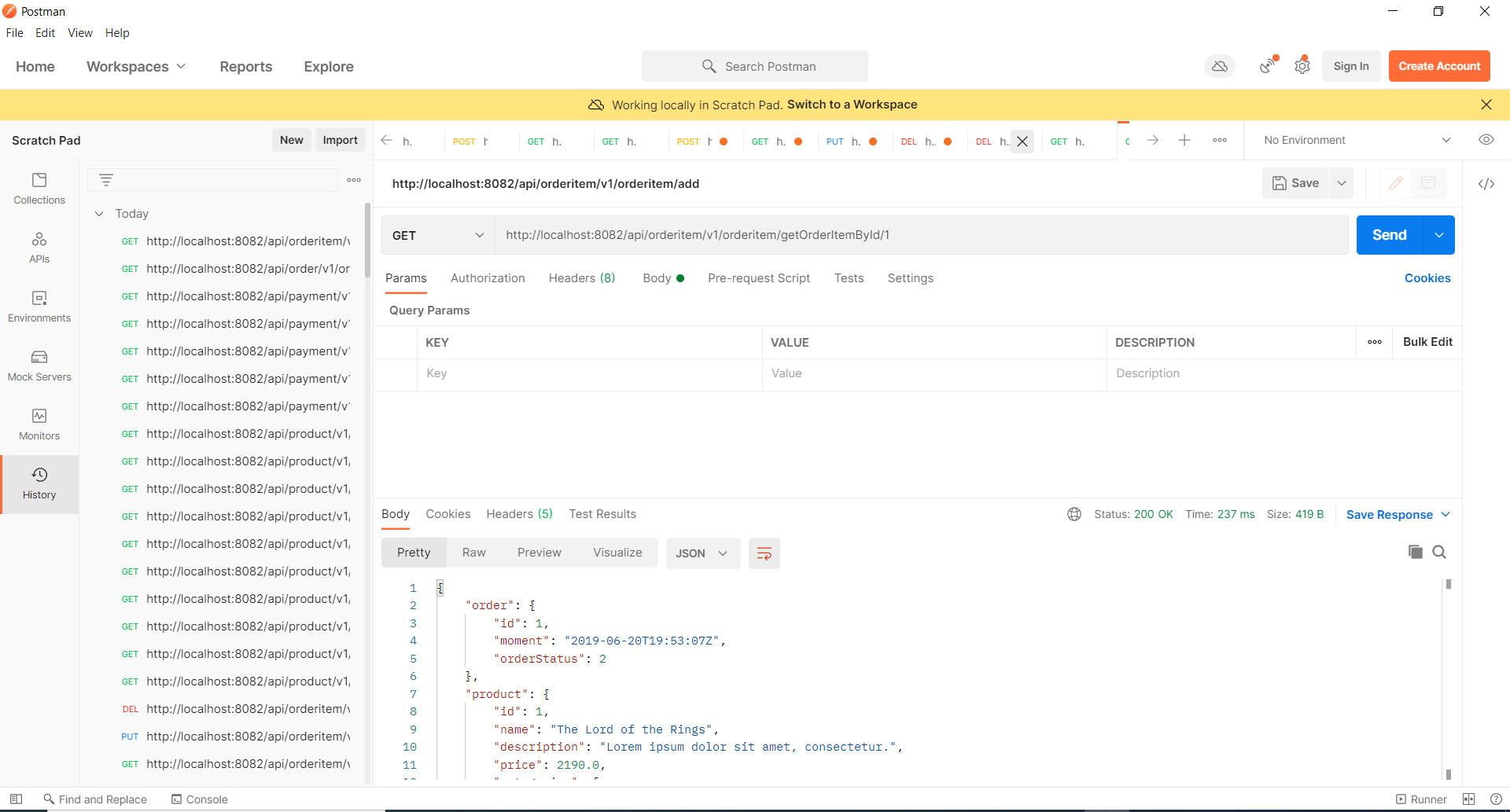The width and height of the screenshot is (1510, 812).
Task: Click the network globe icon near Status
Action: 1074,514
